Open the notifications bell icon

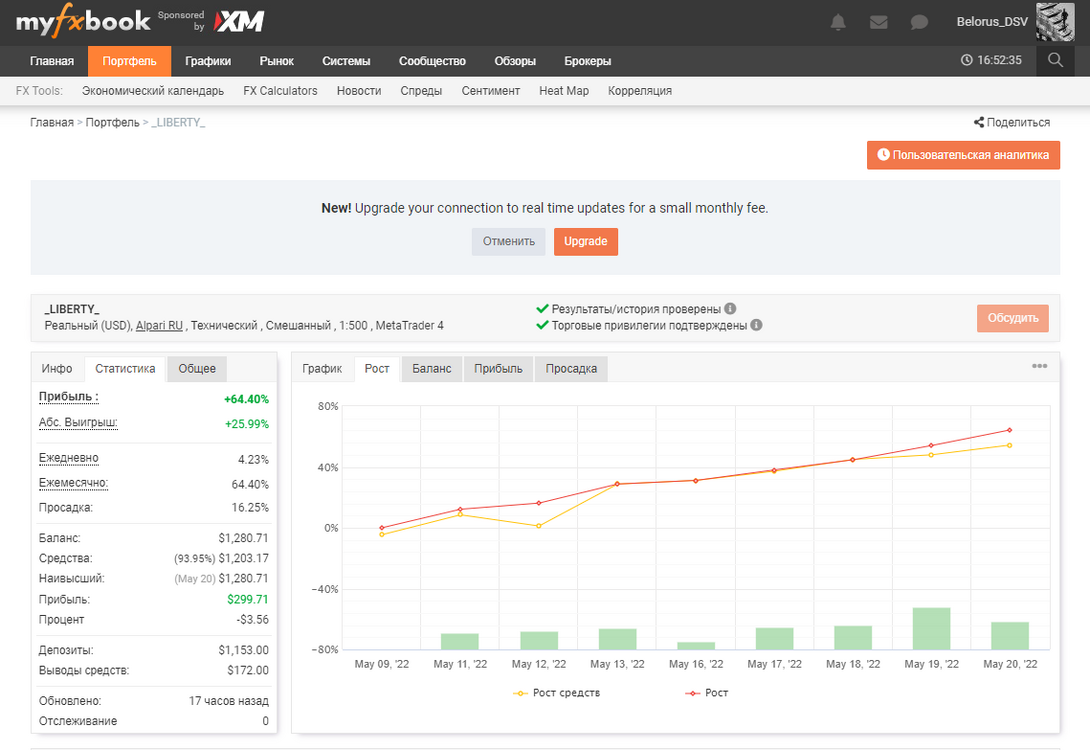[x=838, y=22]
